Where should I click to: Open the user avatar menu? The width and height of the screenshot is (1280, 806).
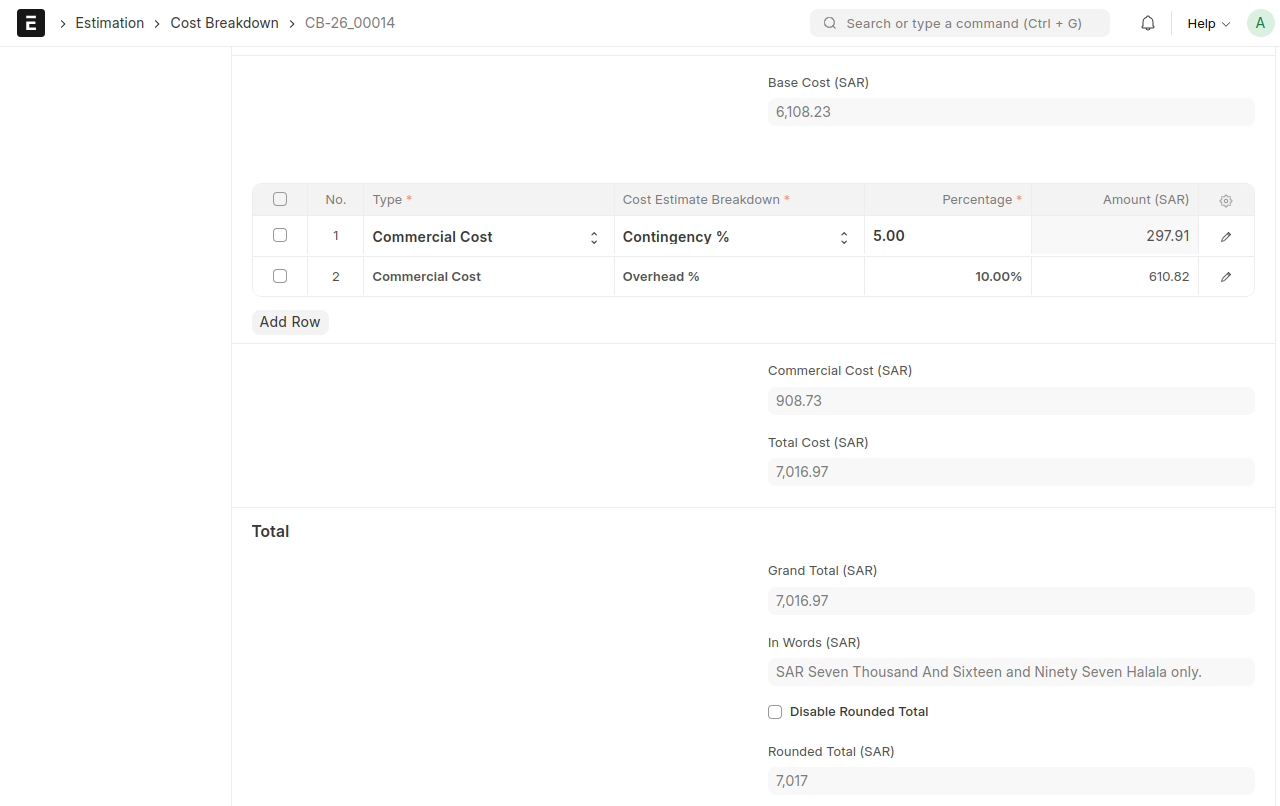pyautogui.click(x=1260, y=23)
